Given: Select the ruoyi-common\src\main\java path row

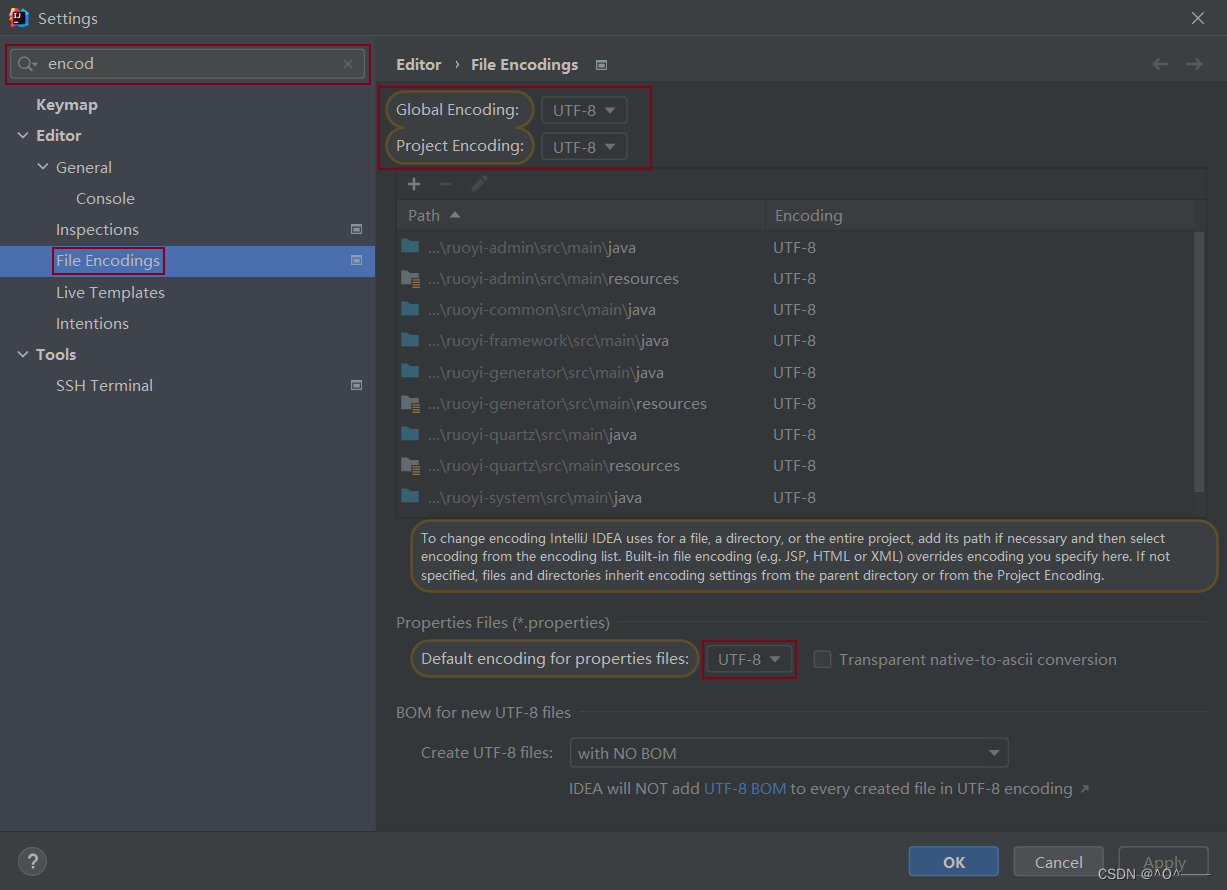Looking at the screenshot, I should pyautogui.click(x=795, y=309).
